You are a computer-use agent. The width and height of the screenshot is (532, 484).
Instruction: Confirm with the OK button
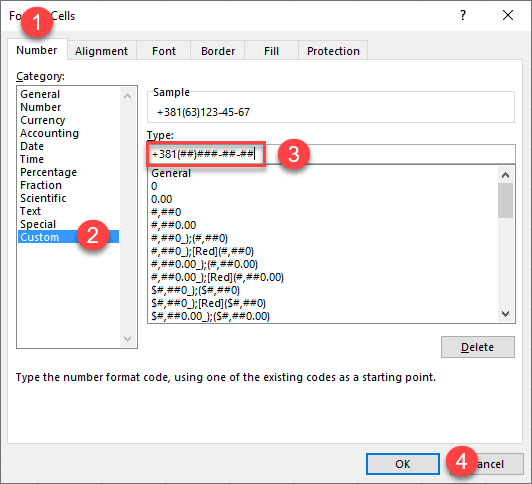click(403, 464)
